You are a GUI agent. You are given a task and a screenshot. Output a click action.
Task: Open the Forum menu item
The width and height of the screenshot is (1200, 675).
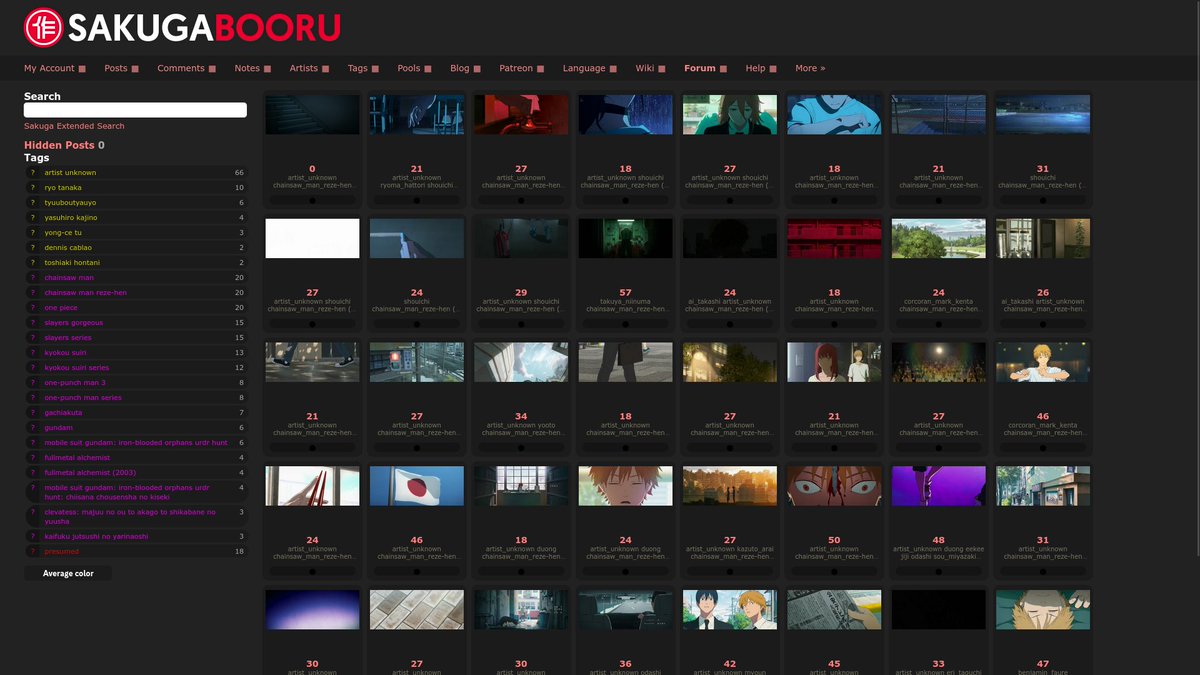pyautogui.click(x=700, y=69)
